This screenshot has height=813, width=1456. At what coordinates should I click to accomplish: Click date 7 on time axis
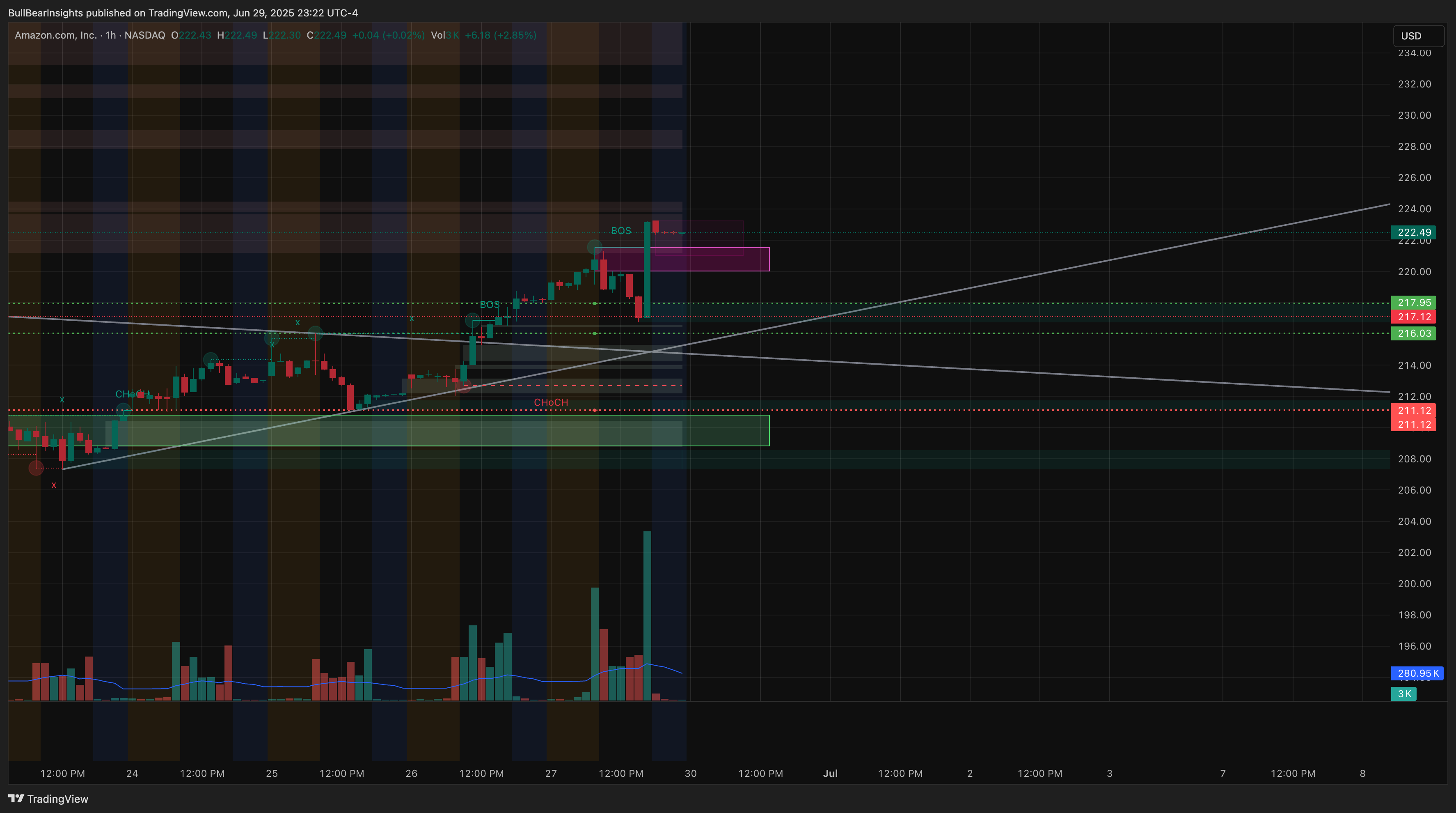(x=1222, y=773)
